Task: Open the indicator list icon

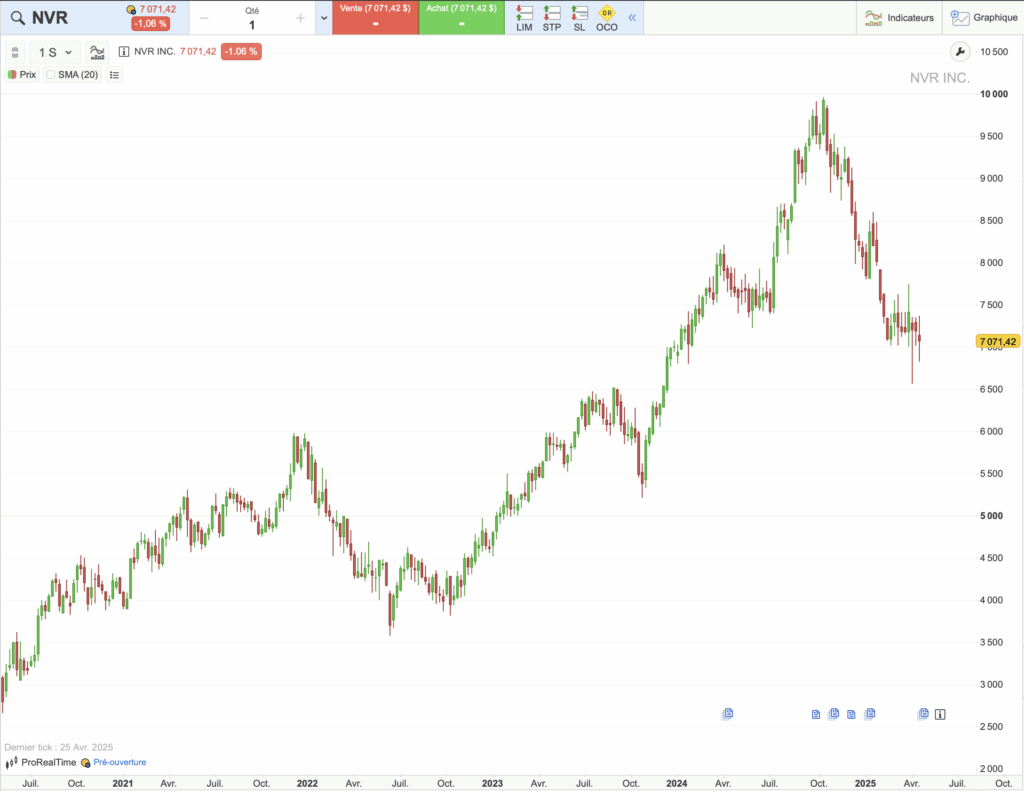Action: click(114, 75)
